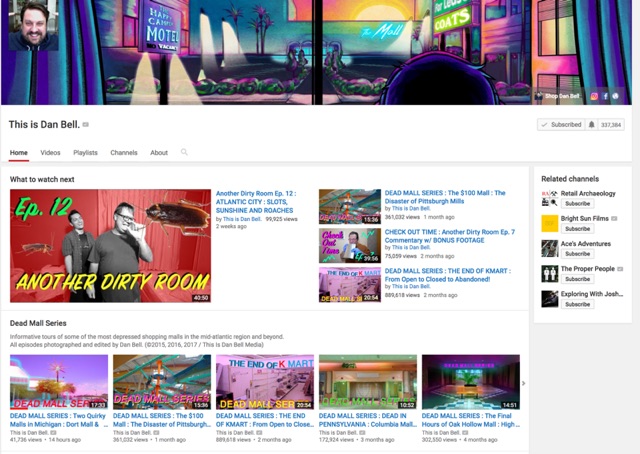This screenshot has width=640, height=454.
Task: Open END OF KMART From Open to Close carousel title
Action: pos(265,420)
